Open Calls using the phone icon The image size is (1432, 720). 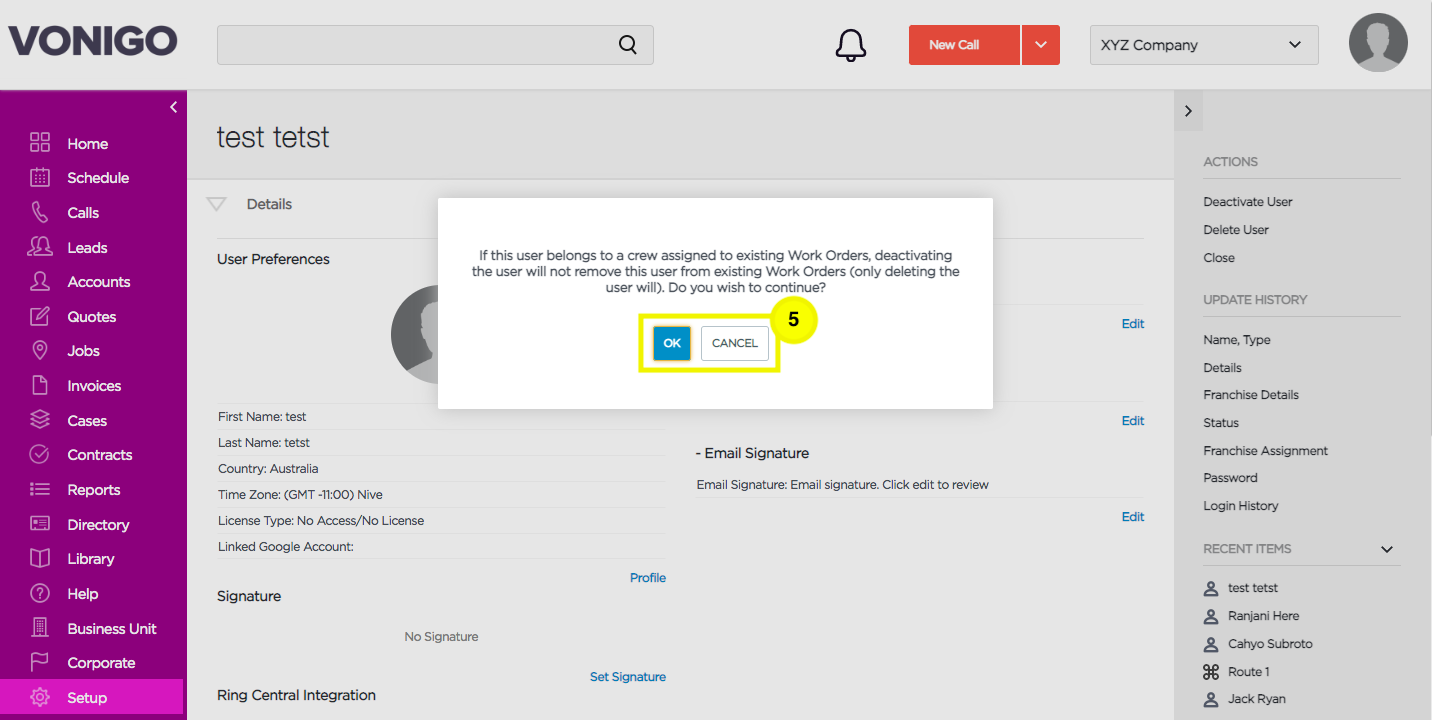[x=40, y=213]
